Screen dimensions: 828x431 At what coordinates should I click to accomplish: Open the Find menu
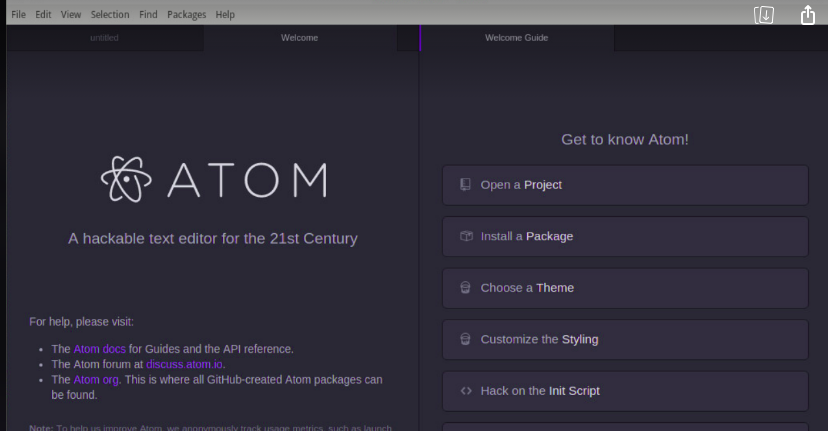pos(148,14)
